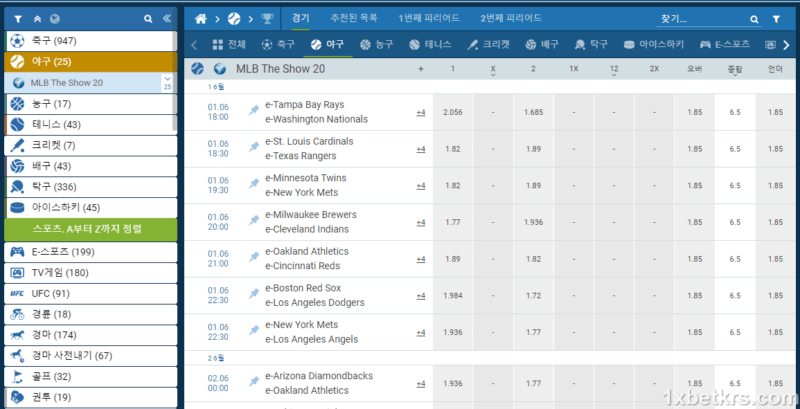Pin the e-Boston Red Sox match
The width and height of the screenshot is (800, 409).
(254, 294)
